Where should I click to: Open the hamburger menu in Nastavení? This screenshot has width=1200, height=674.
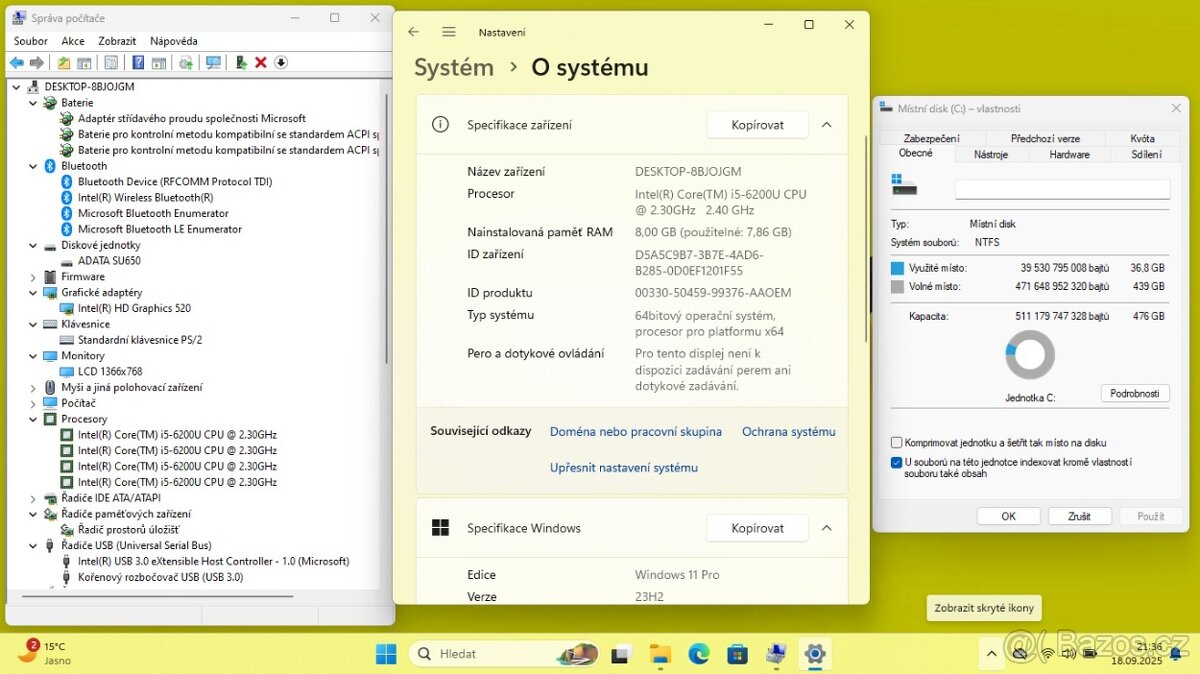coord(449,32)
